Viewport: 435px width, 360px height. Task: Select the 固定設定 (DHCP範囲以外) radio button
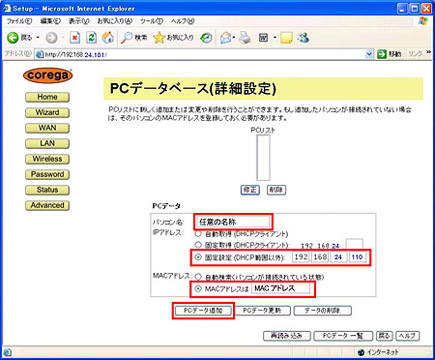pyautogui.click(x=198, y=257)
